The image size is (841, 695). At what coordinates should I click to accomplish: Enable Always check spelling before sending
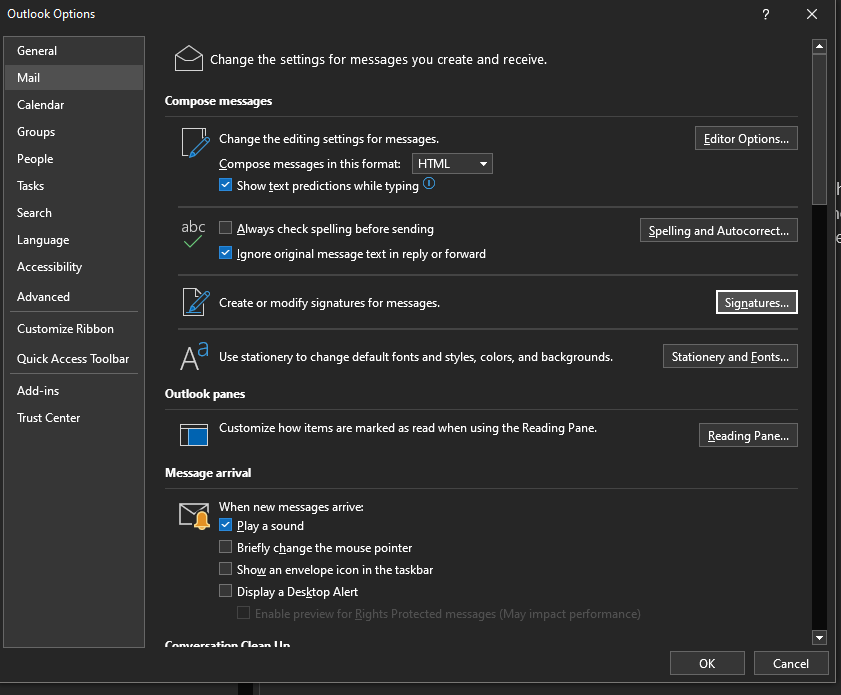(x=225, y=228)
